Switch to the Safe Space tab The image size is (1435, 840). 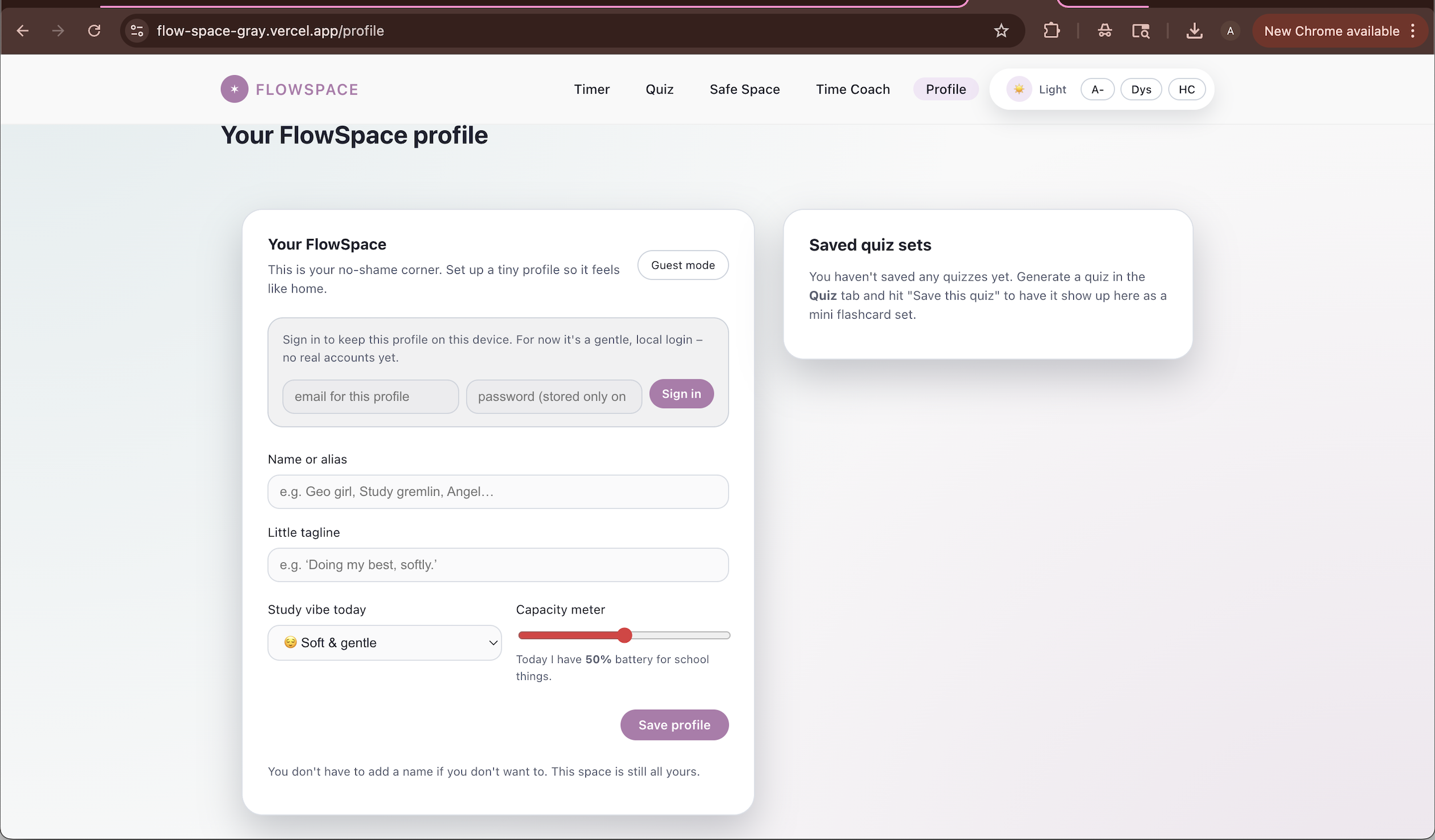click(744, 89)
